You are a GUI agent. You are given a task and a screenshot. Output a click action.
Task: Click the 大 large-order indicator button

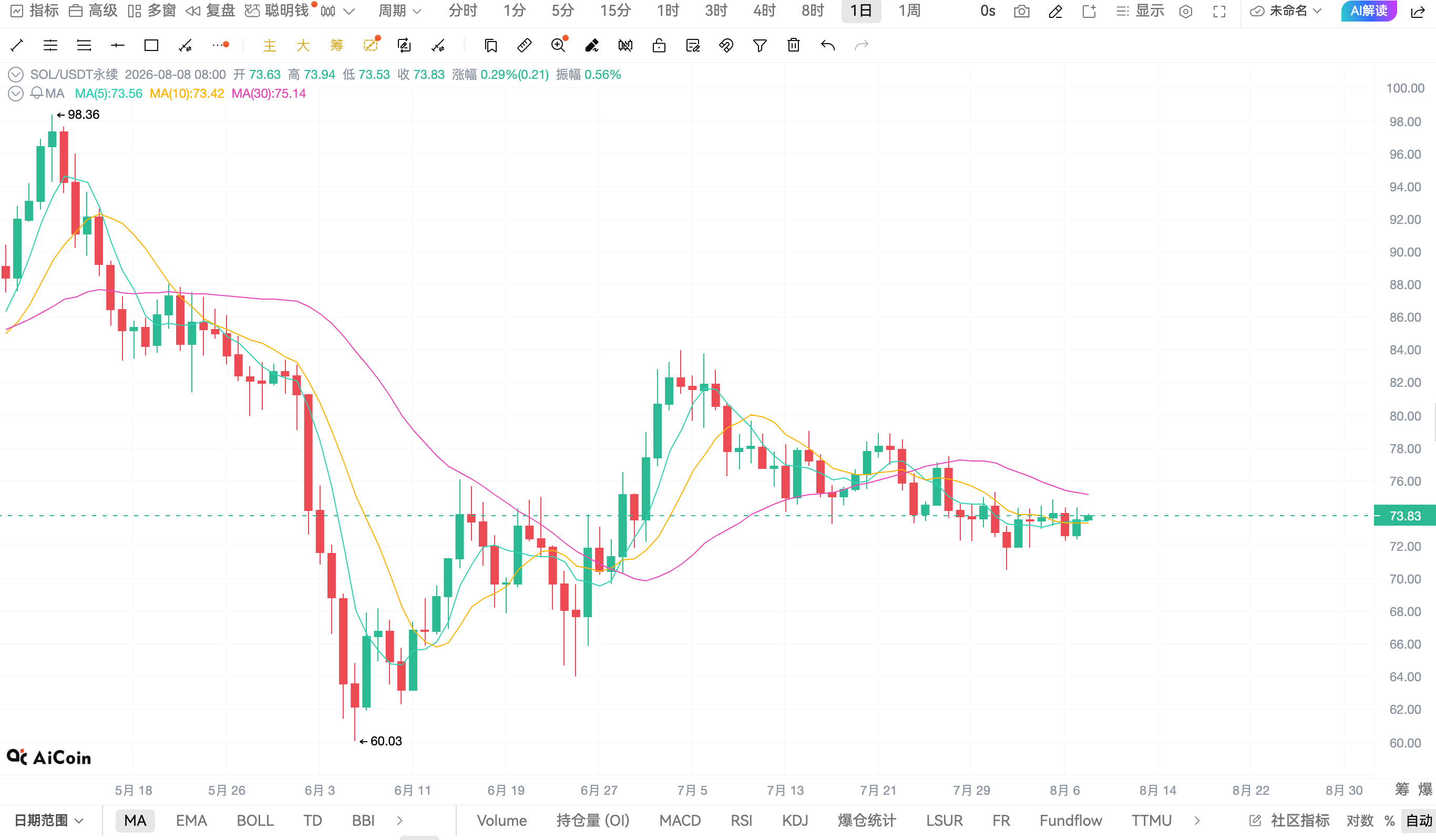(303, 46)
